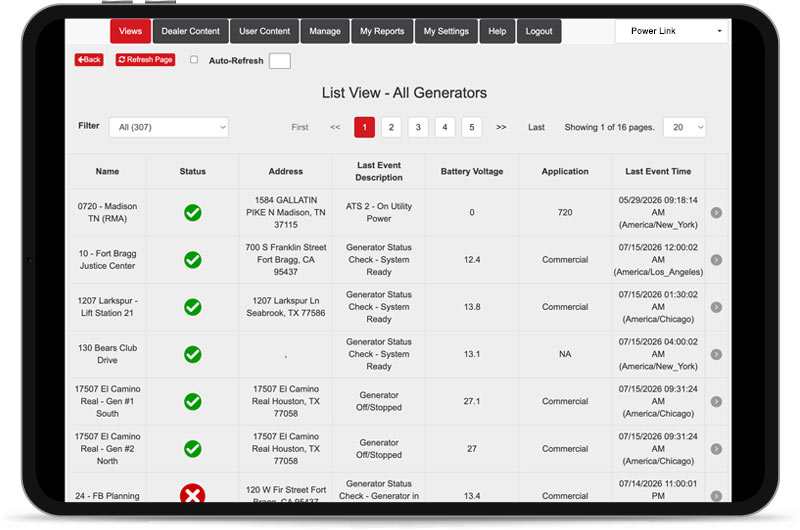Select current page 1 button
The image size is (800, 530).
[x=364, y=127]
